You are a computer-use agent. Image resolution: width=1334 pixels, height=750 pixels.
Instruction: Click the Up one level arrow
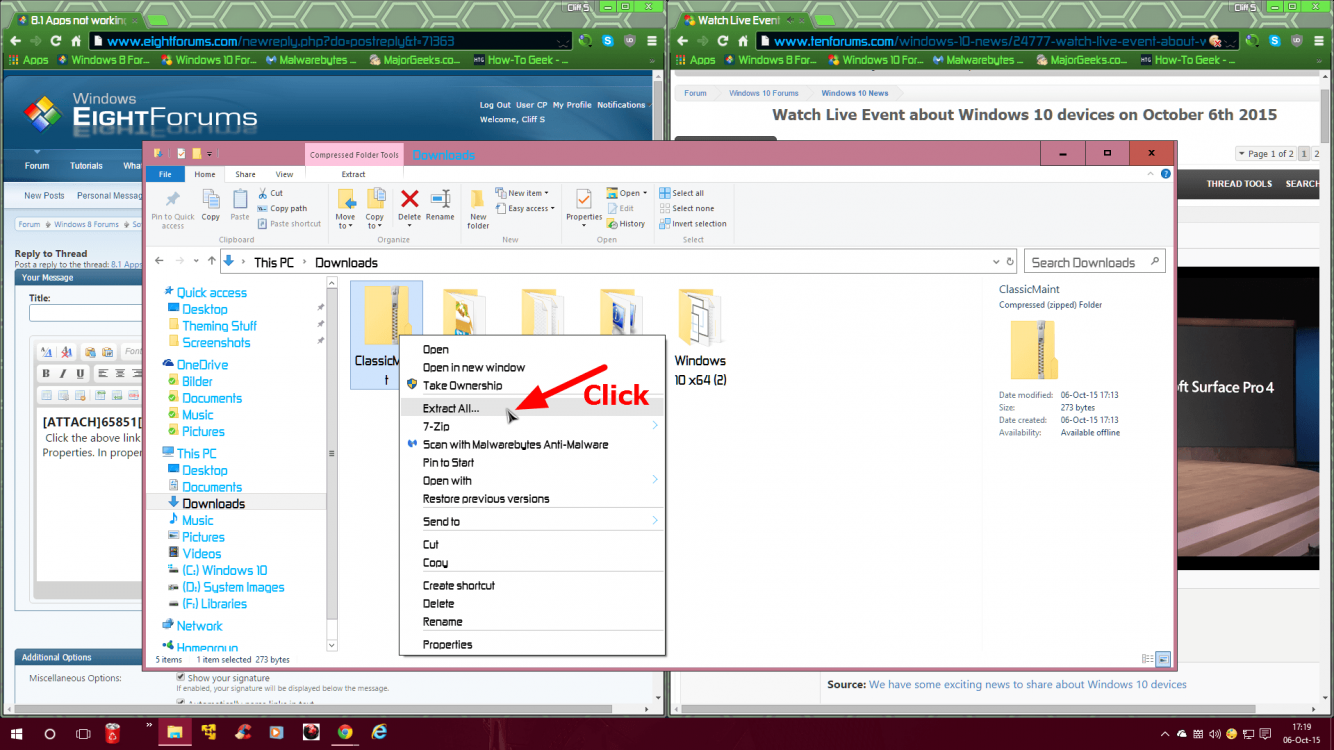coord(211,262)
